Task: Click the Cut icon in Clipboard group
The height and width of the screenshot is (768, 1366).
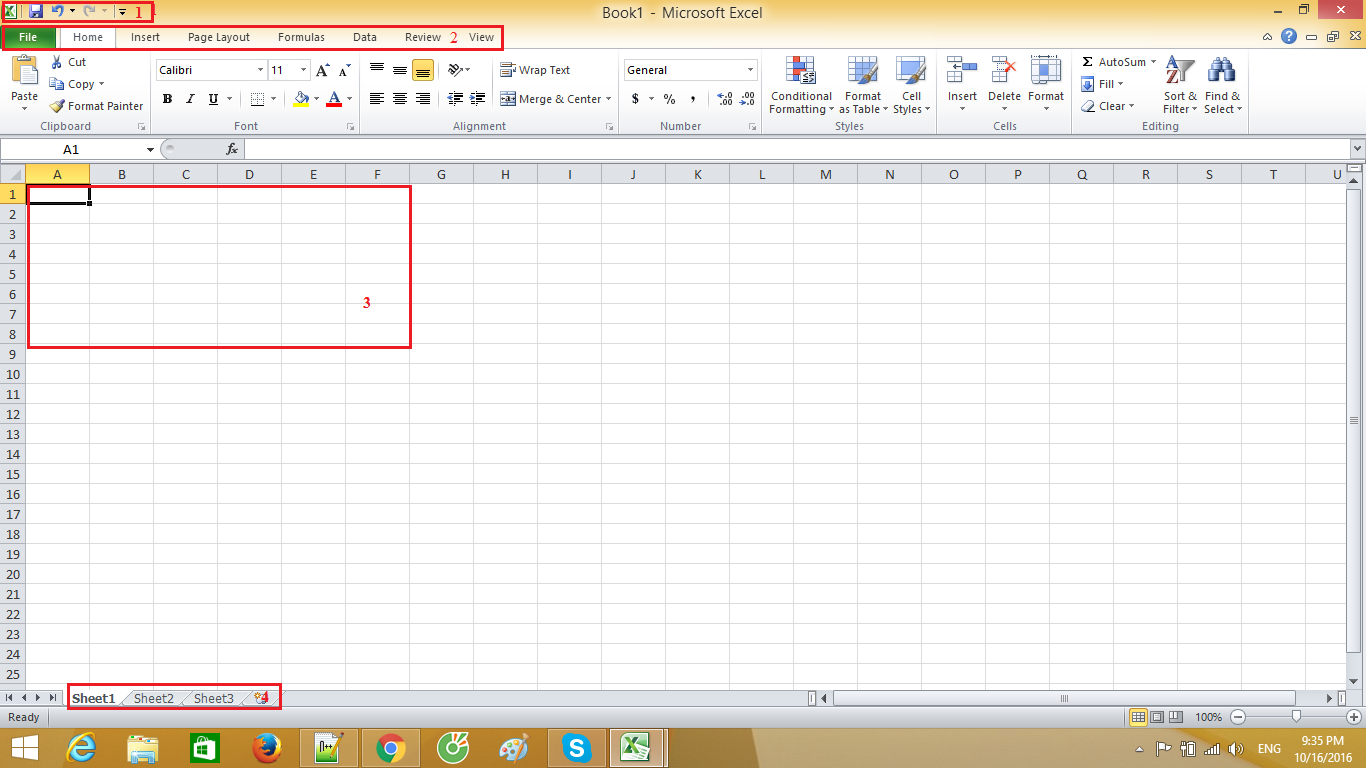Action: click(59, 61)
